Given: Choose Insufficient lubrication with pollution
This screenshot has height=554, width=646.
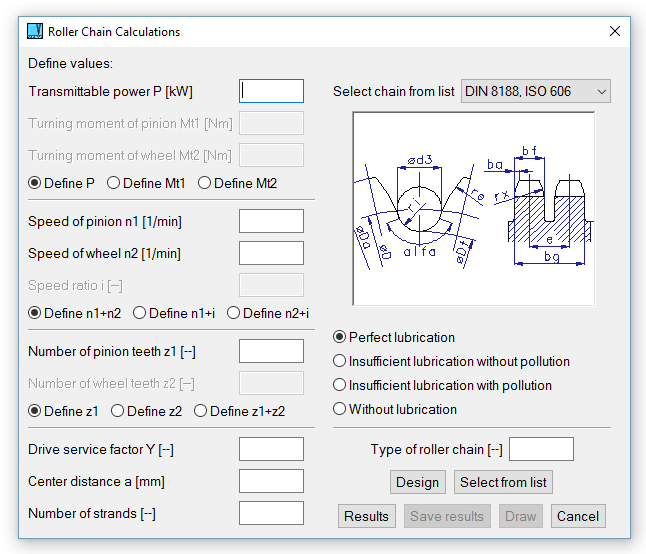Looking at the screenshot, I should [340, 385].
